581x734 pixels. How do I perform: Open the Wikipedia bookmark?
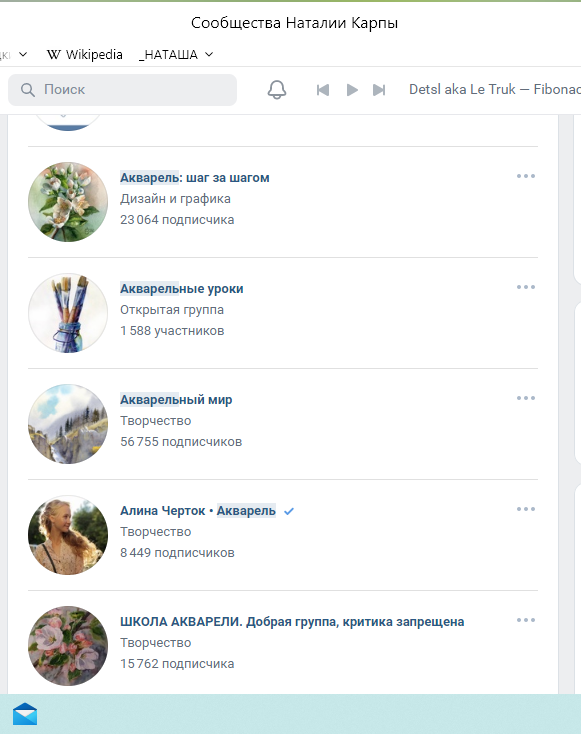click(x=85, y=55)
